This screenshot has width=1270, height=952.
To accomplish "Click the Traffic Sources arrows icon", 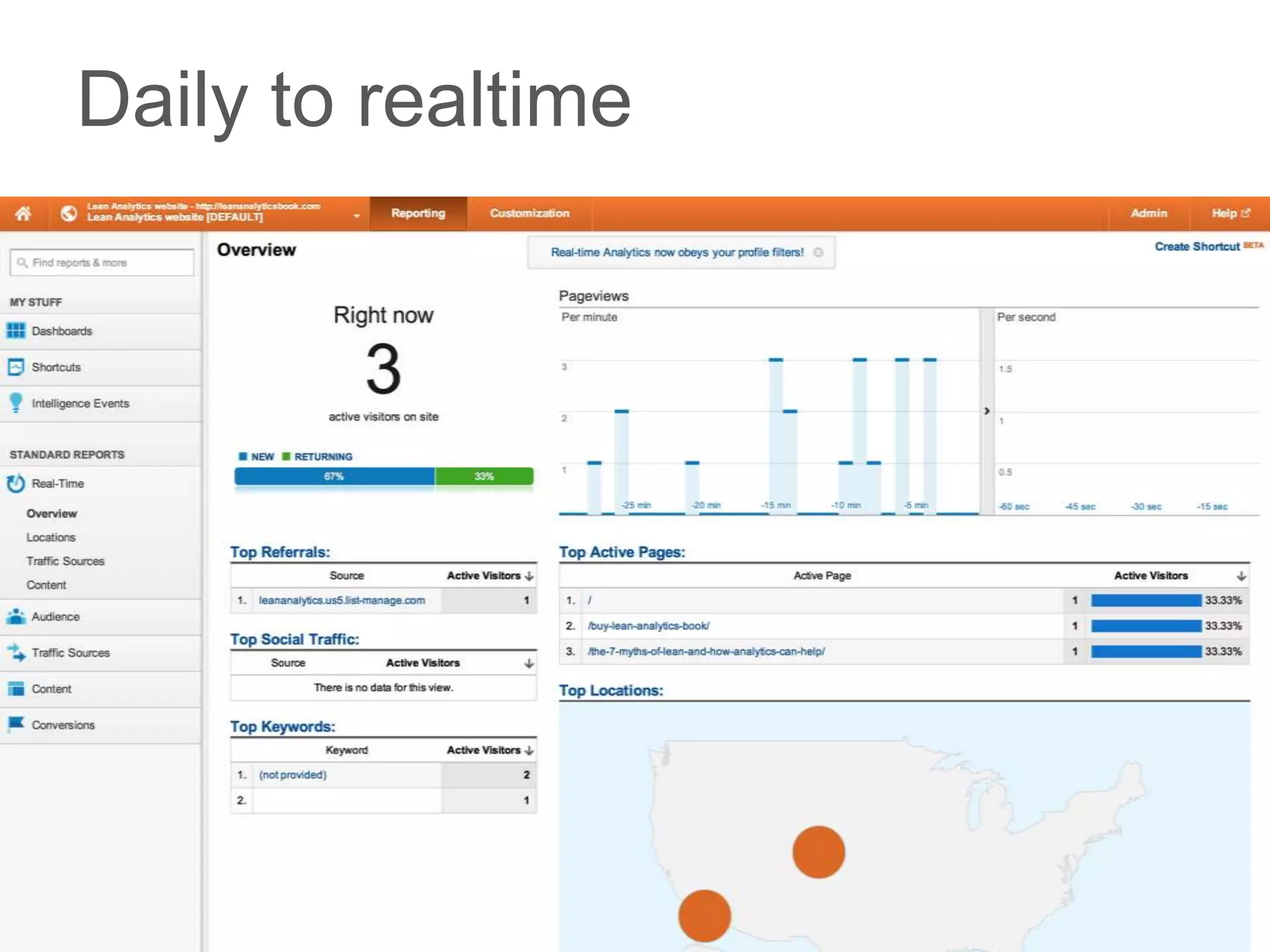I will tap(16, 653).
